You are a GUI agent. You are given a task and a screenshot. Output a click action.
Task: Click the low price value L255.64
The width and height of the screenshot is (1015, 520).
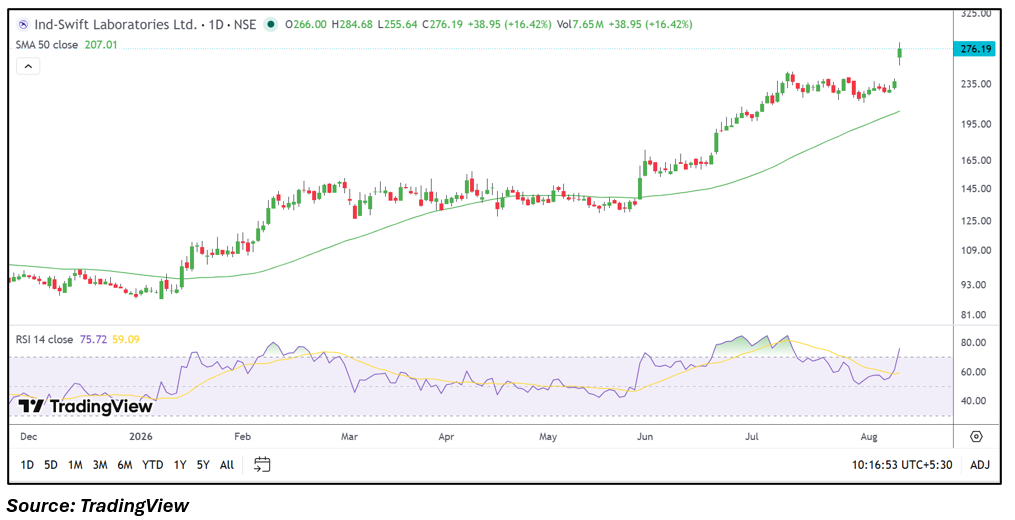click(396, 25)
